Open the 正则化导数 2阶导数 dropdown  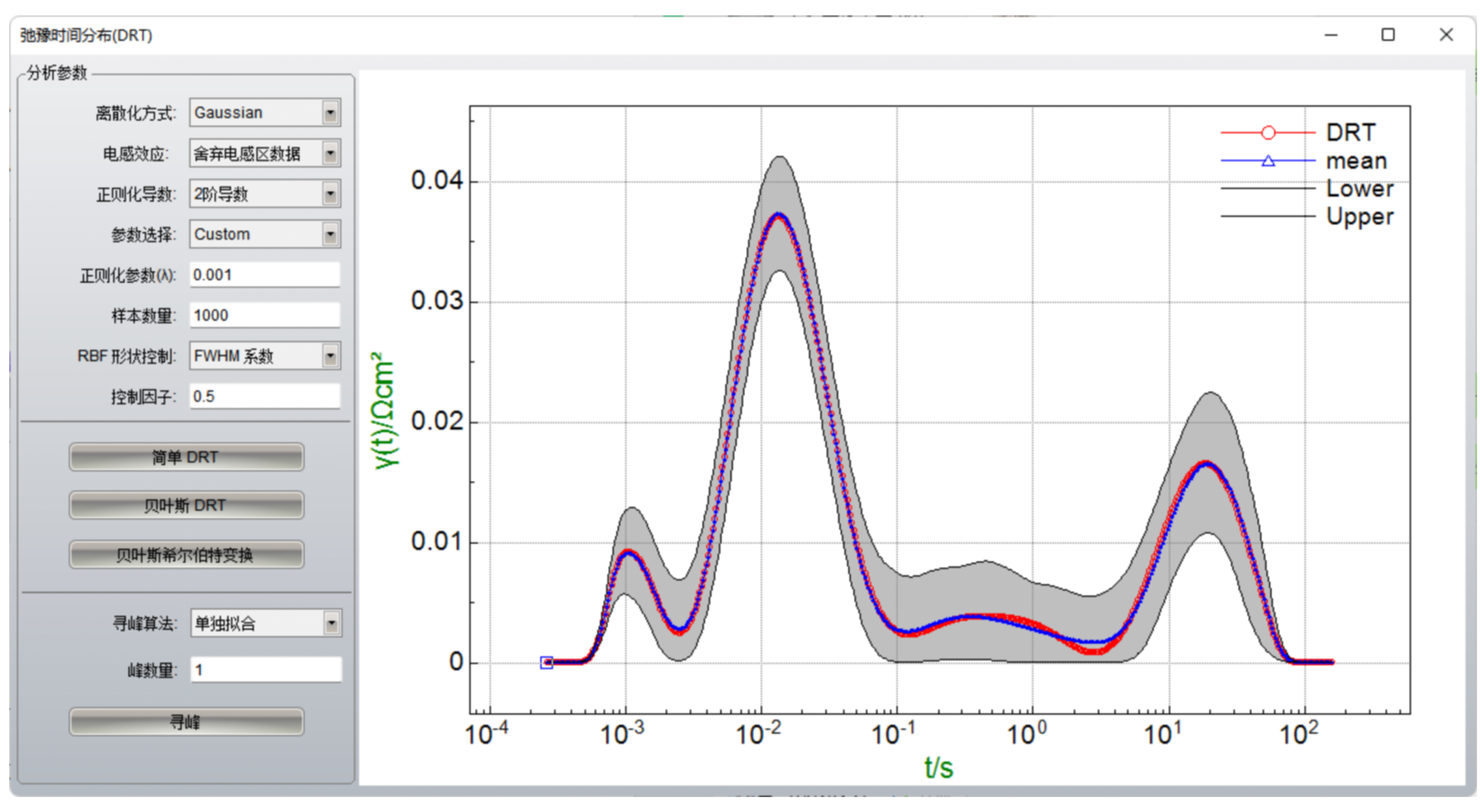[x=330, y=194]
